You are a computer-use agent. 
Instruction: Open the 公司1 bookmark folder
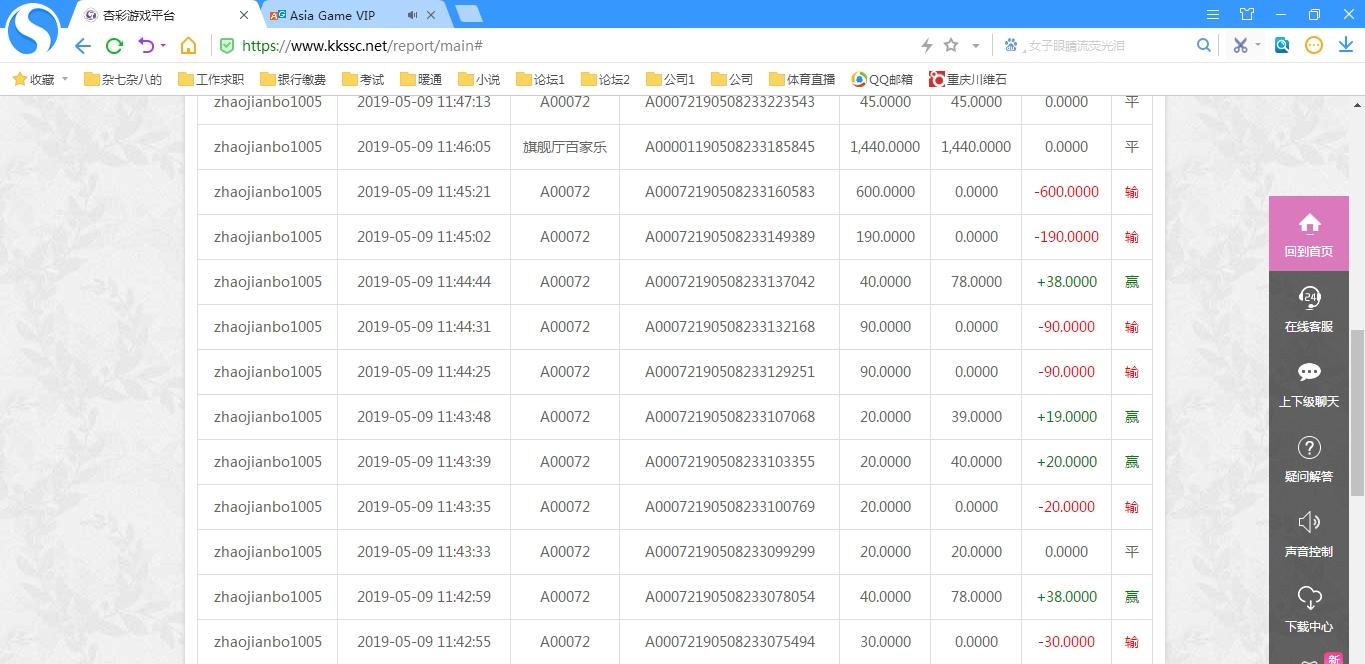pos(670,79)
